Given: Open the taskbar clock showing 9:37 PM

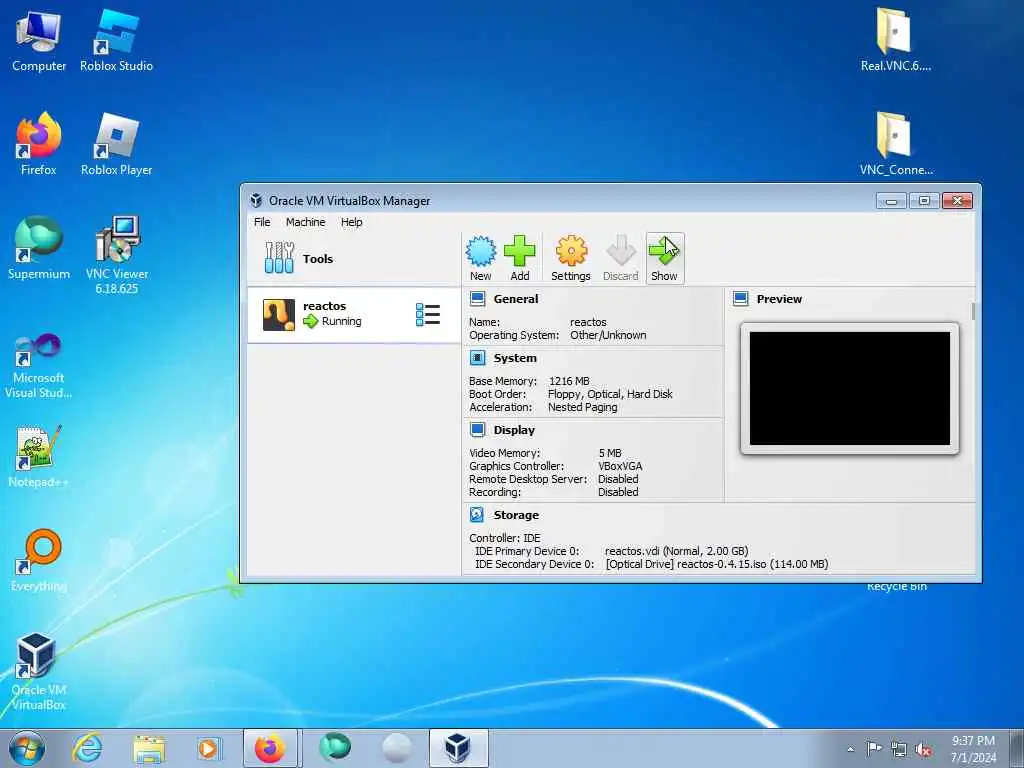Looking at the screenshot, I should point(973,749).
